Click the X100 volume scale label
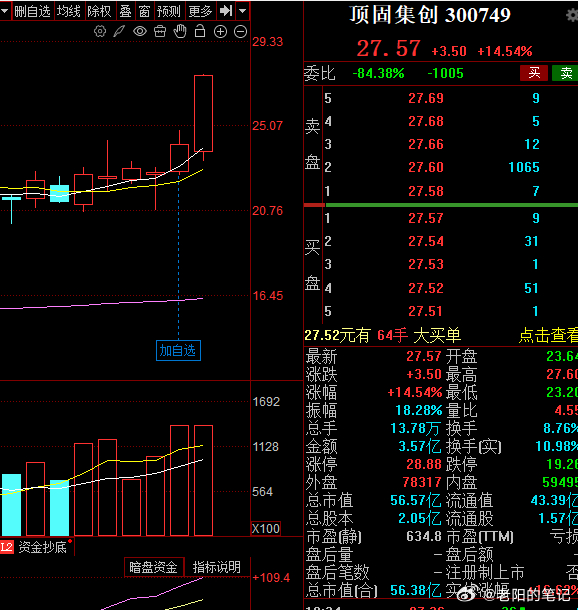Viewport: 578px width, 610px height. pyautogui.click(x=266, y=528)
